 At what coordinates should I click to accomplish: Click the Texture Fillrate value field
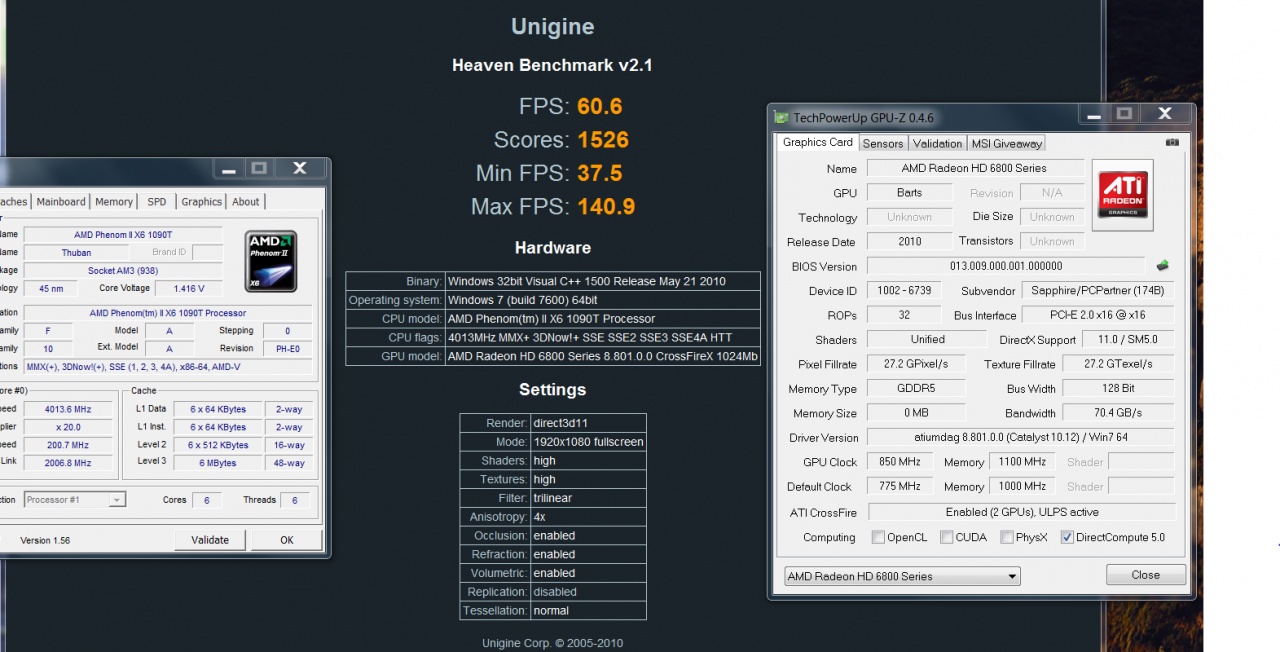(x=1119, y=364)
